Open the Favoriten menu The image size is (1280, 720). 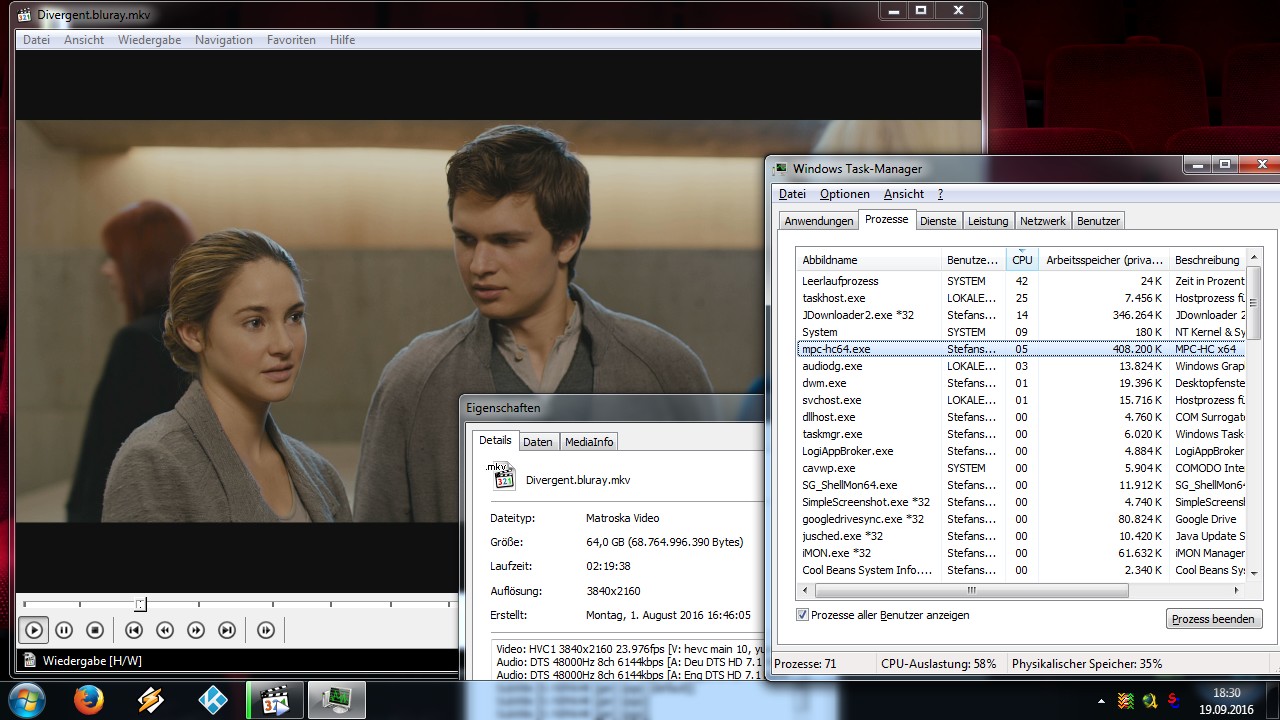pos(291,40)
